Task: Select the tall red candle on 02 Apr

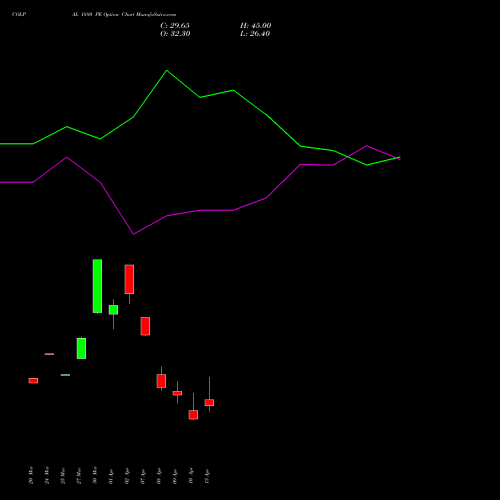Action: (129, 279)
